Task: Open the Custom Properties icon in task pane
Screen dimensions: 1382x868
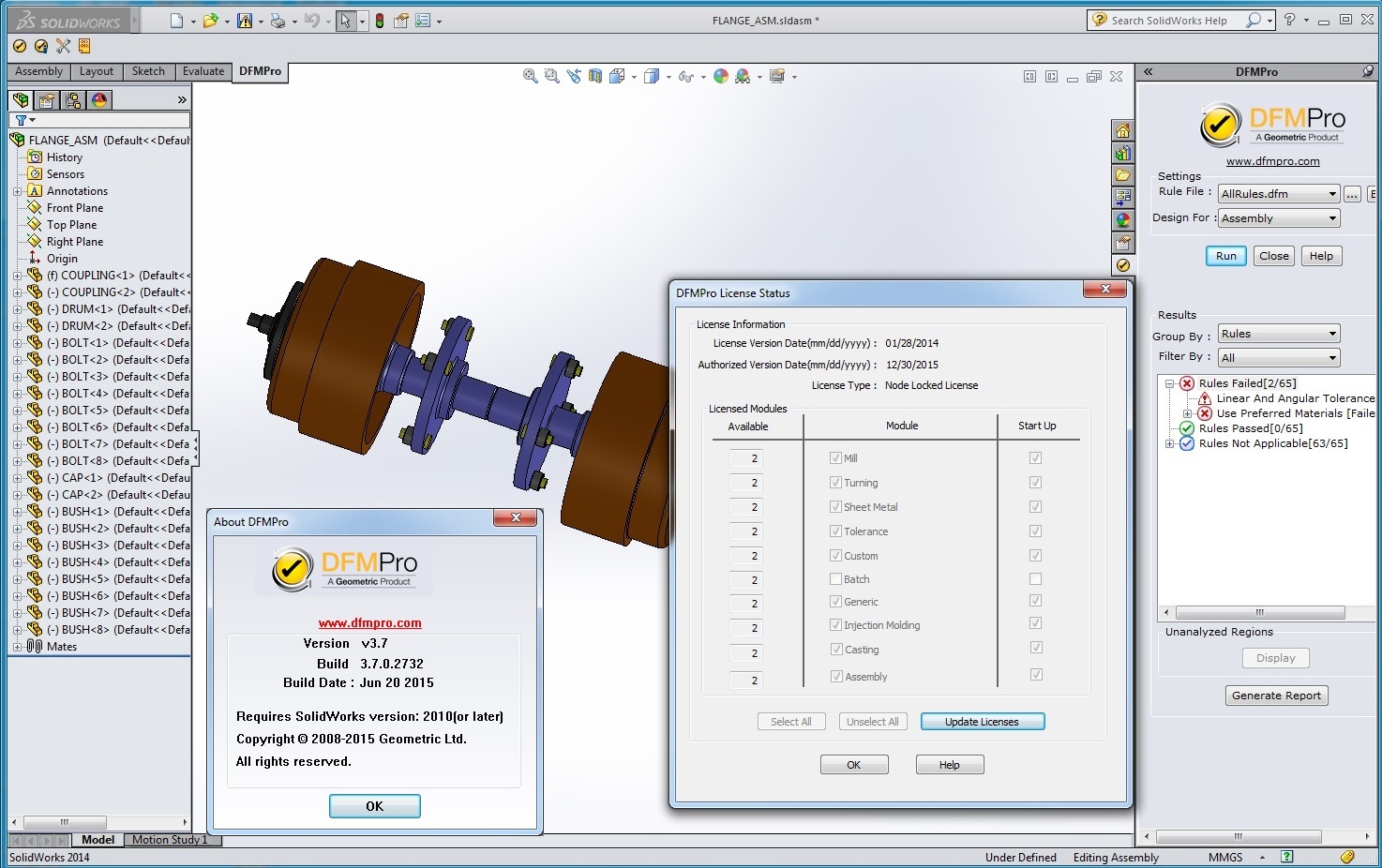Action: point(1122,243)
